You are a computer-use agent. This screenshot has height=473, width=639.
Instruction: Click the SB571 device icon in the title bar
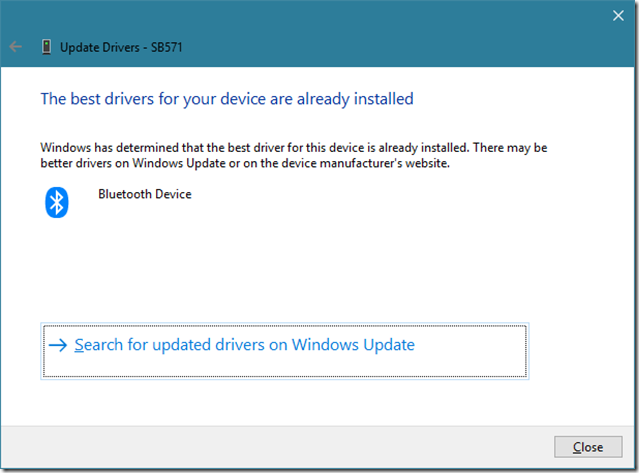click(x=46, y=47)
